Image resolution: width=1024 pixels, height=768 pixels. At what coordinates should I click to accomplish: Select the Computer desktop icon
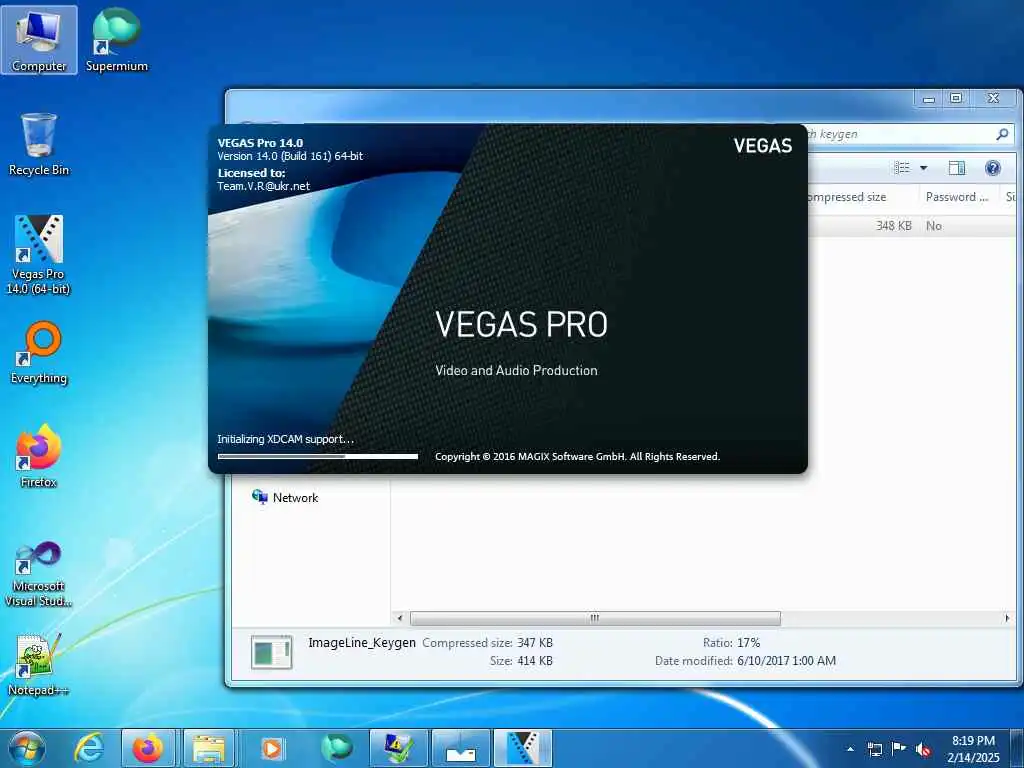click(39, 40)
